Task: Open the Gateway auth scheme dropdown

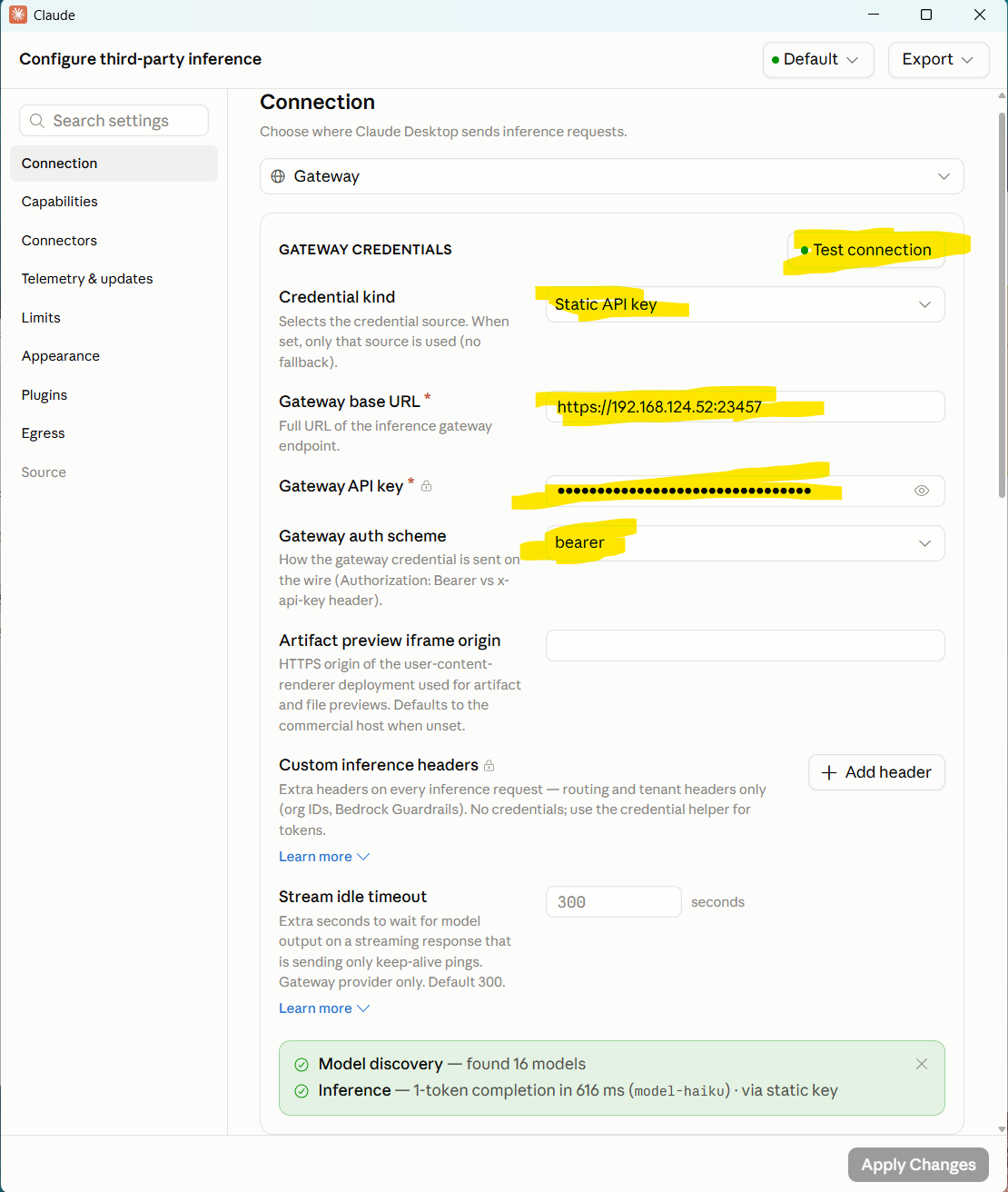Action: [x=745, y=543]
